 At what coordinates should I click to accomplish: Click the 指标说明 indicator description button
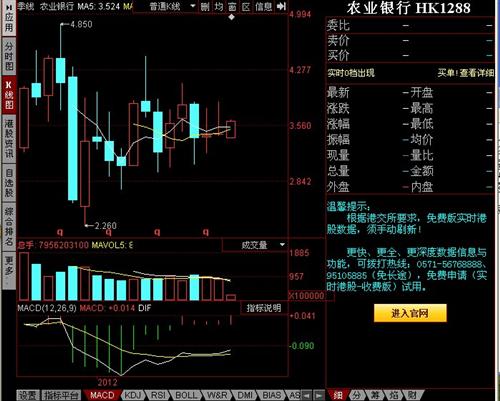point(264,308)
